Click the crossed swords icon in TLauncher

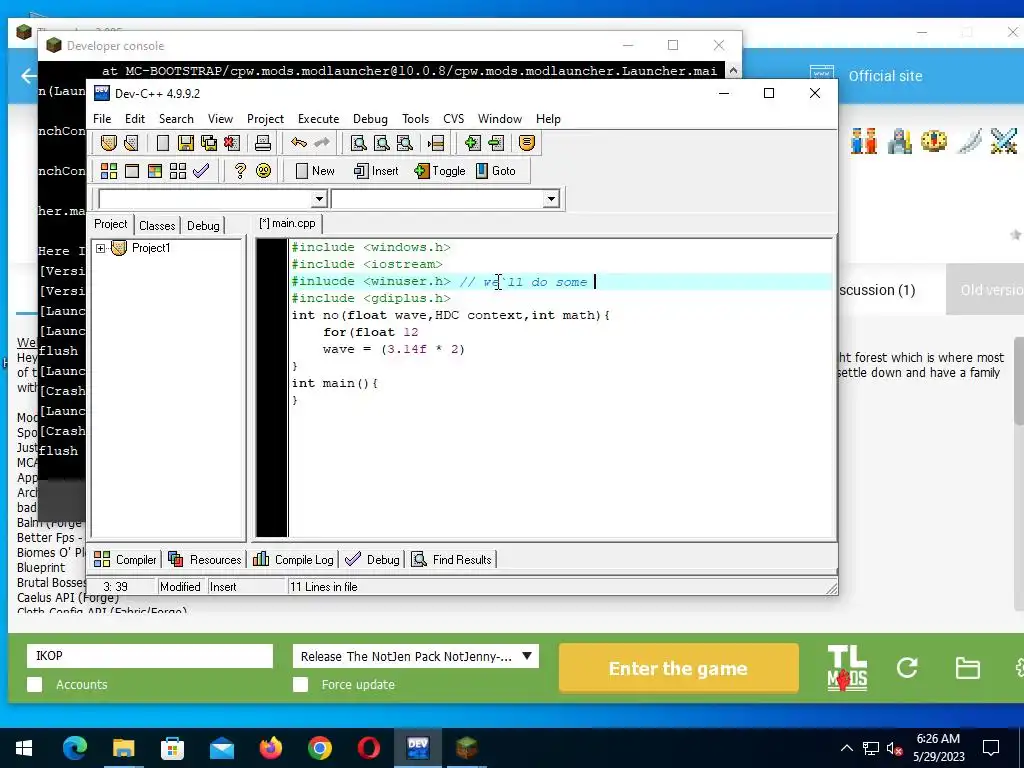(1004, 141)
